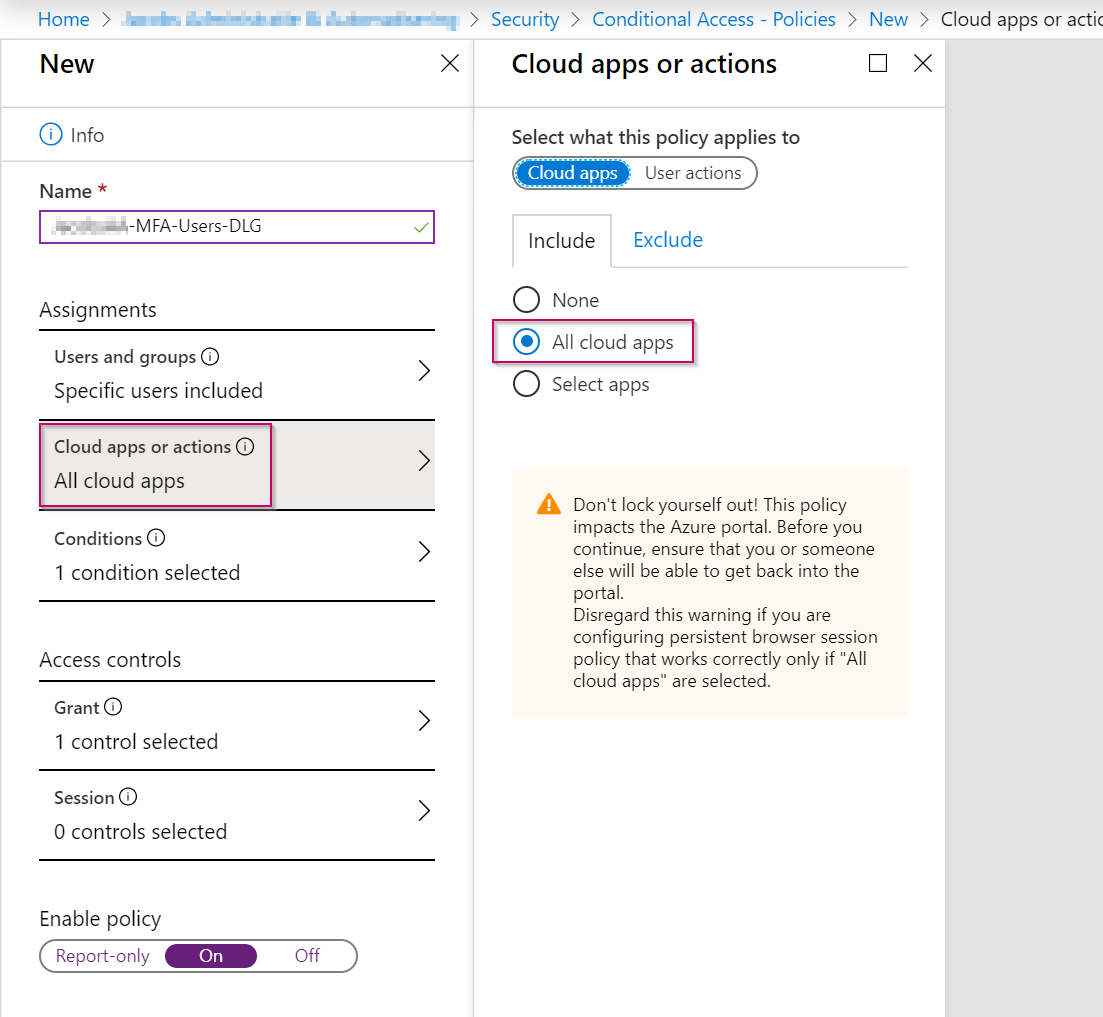Image resolution: width=1103 pixels, height=1017 pixels.
Task: Open the Include tab
Action: (561, 240)
